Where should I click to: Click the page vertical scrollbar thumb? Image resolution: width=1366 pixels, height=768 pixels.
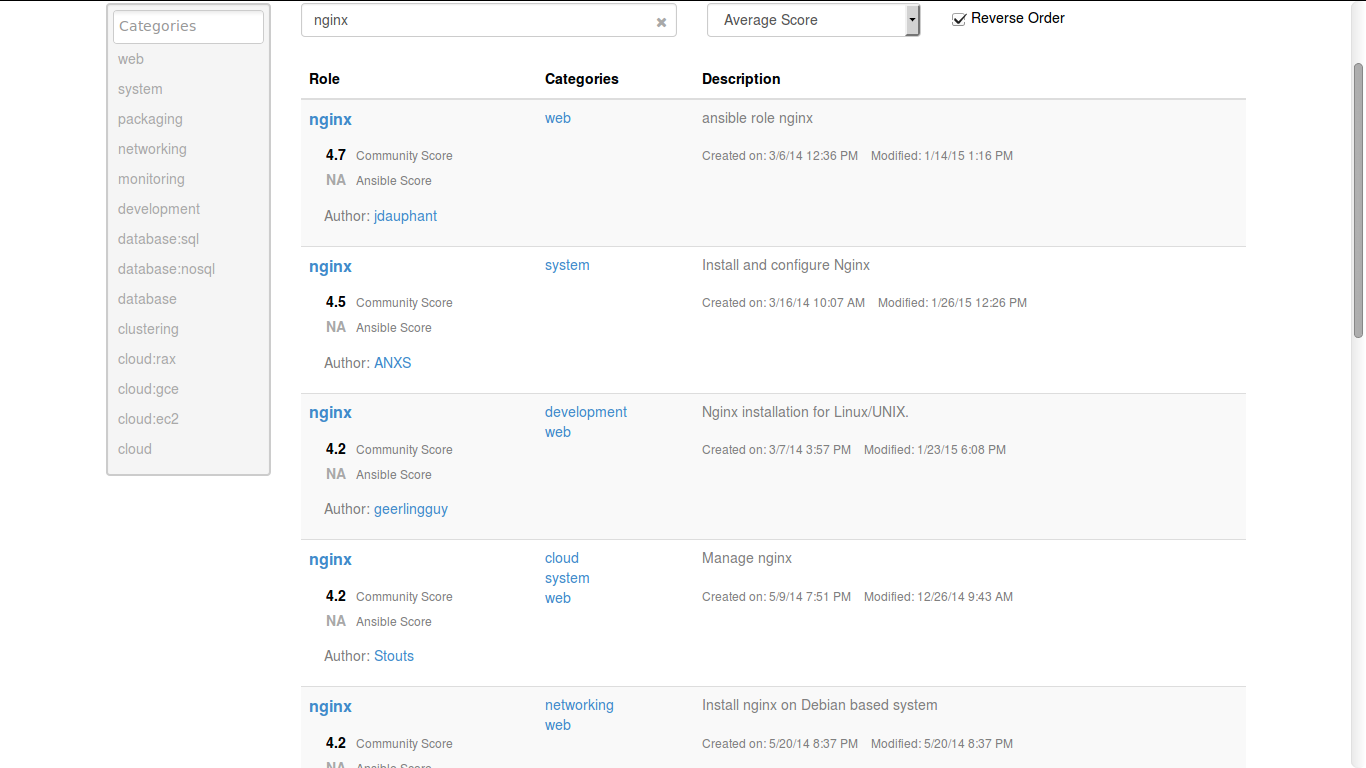point(1358,200)
